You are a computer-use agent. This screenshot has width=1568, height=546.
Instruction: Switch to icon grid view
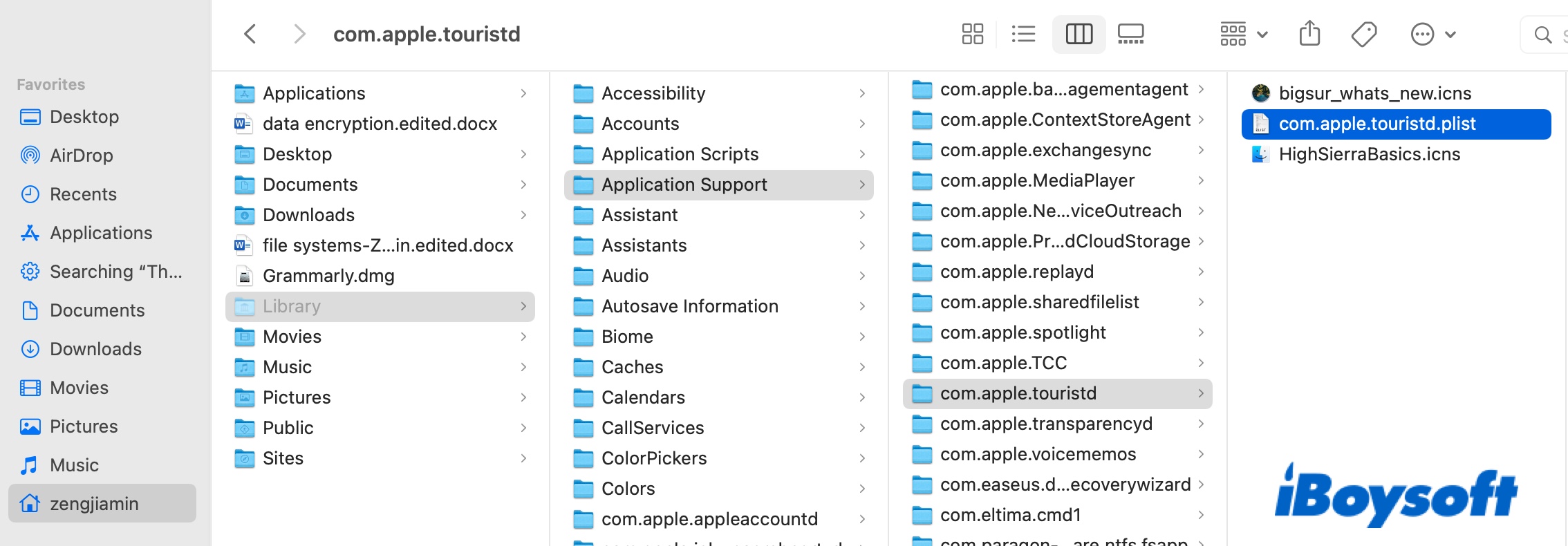tap(972, 34)
